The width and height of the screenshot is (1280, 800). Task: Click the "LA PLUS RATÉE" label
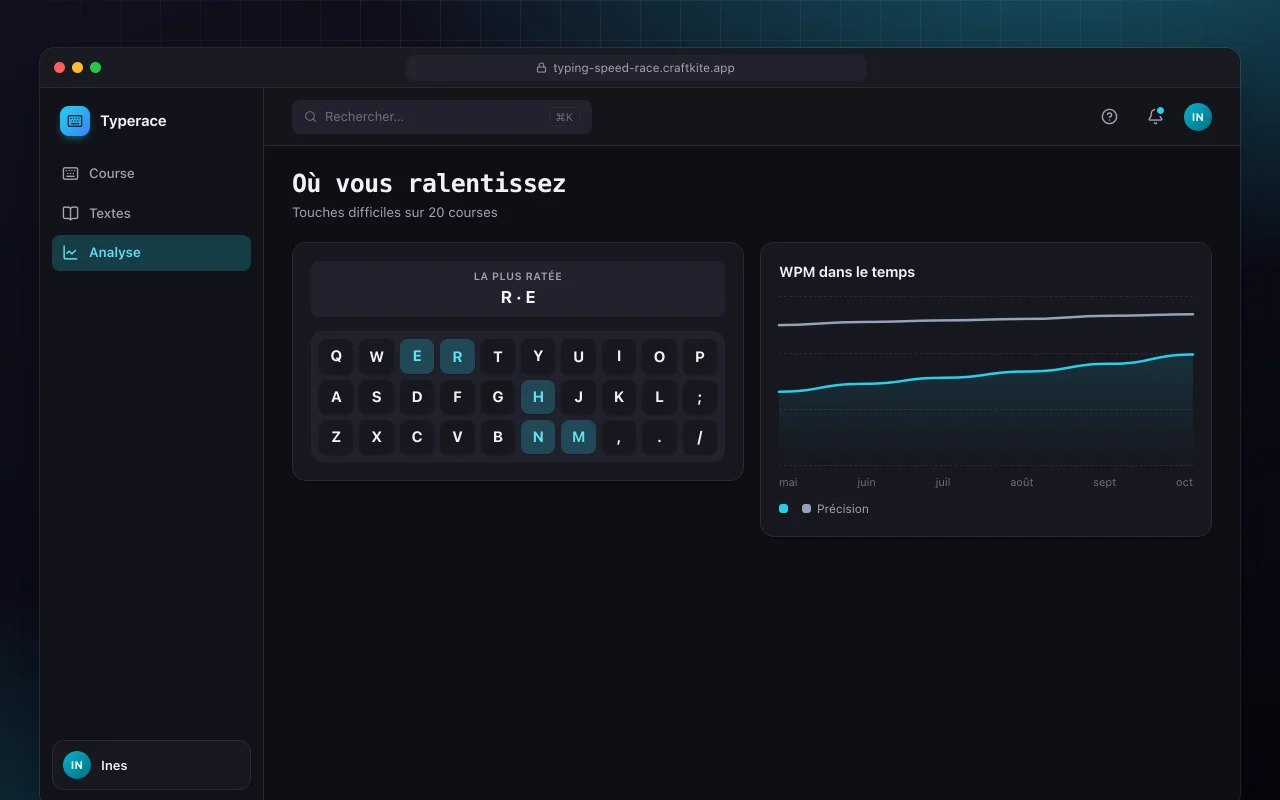[x=518, y=276]
